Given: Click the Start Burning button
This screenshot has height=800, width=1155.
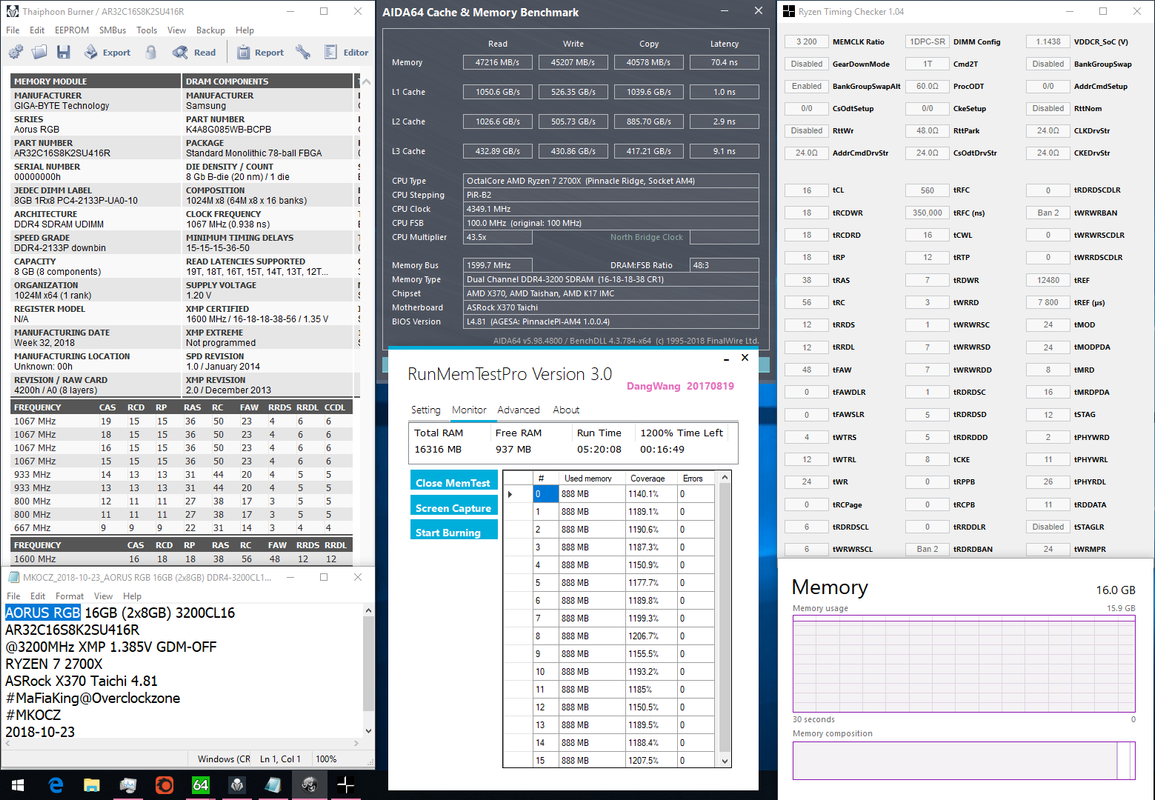Looking at the screenshot, I should 454,532.
